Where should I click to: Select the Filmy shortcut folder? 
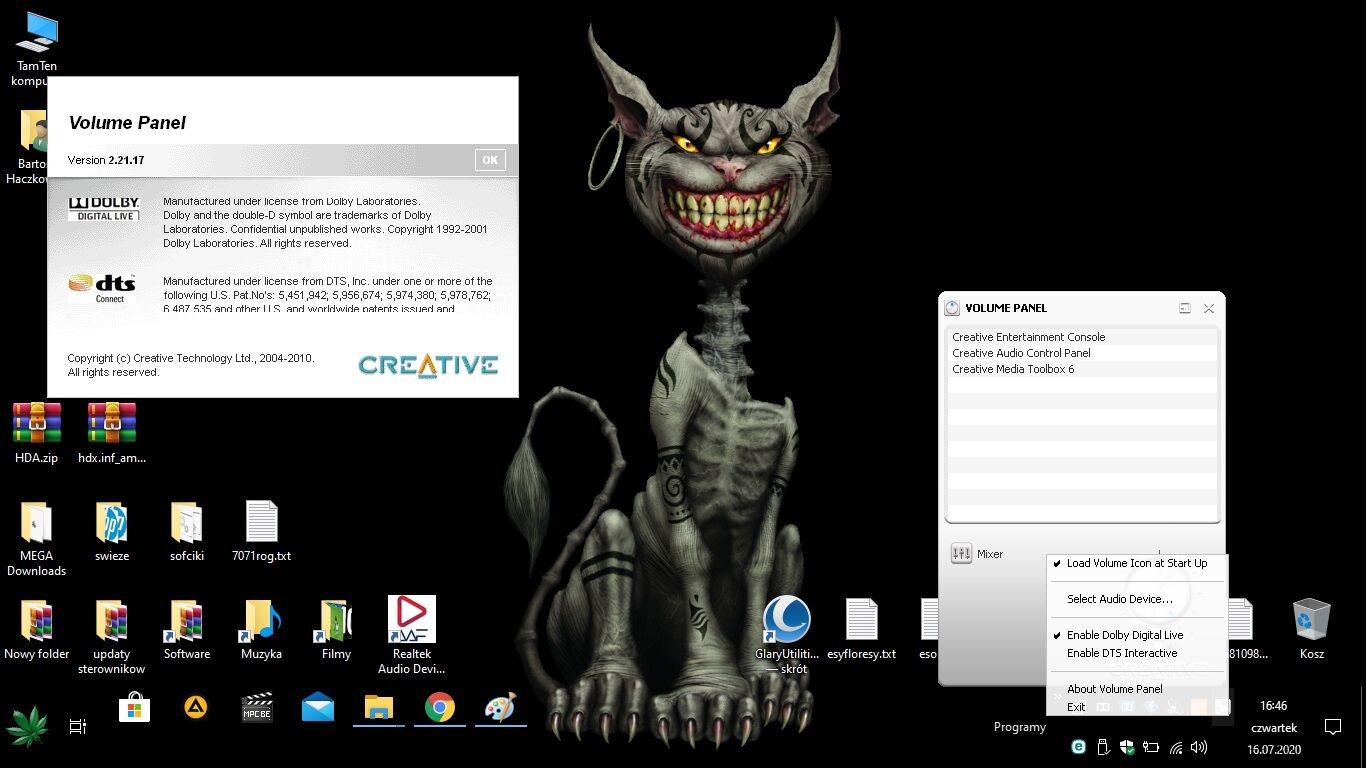(x=336, y=629)
